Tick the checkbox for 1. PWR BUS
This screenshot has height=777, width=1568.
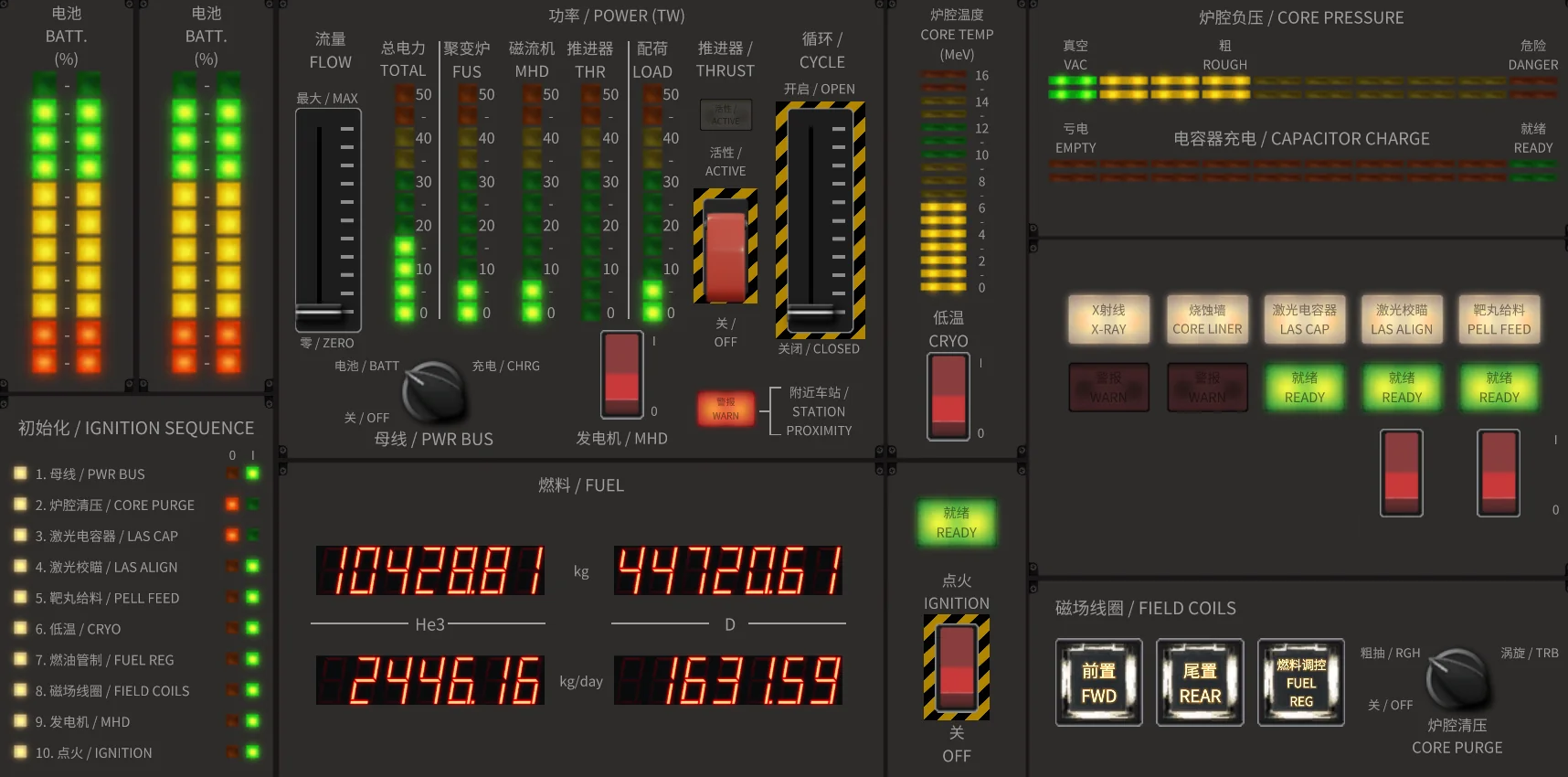[x=20, y=474]
